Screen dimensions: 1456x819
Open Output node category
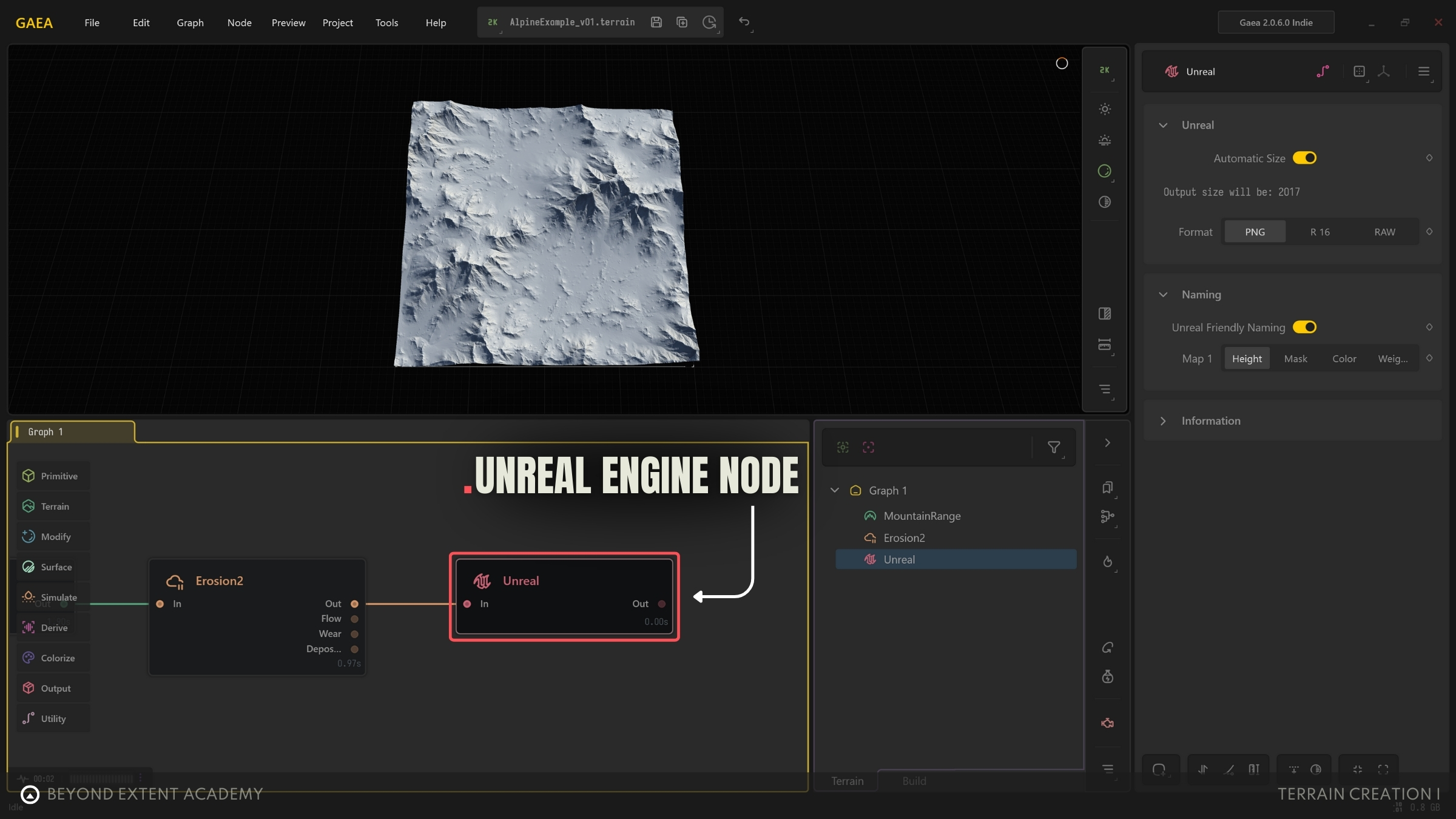tap(53, 689)
